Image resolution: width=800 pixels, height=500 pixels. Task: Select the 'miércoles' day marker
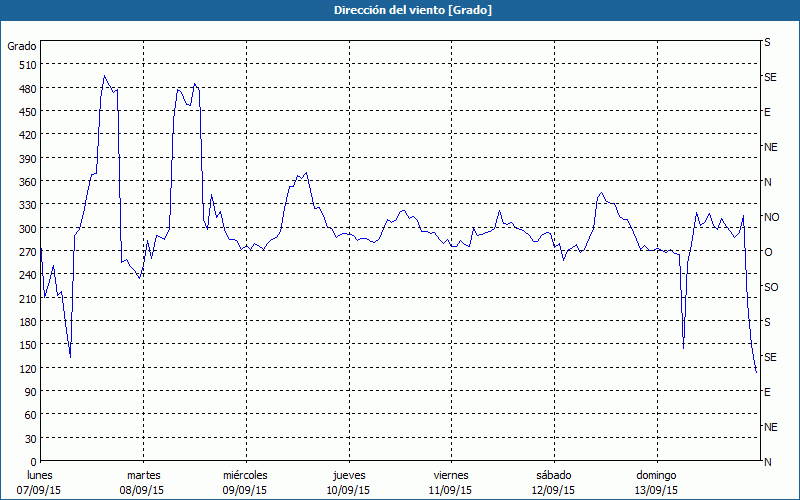click(x=245, y=475)
